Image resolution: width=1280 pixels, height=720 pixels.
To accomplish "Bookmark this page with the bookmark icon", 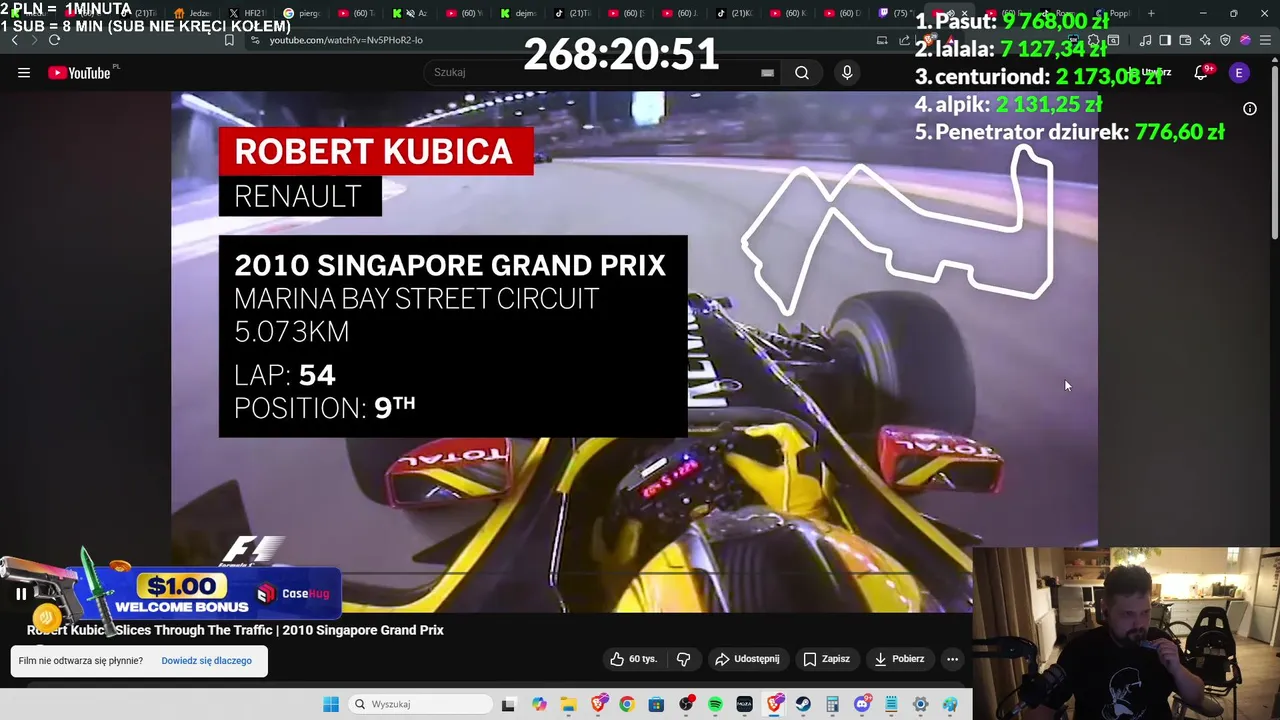I will [x=229, y=40].
